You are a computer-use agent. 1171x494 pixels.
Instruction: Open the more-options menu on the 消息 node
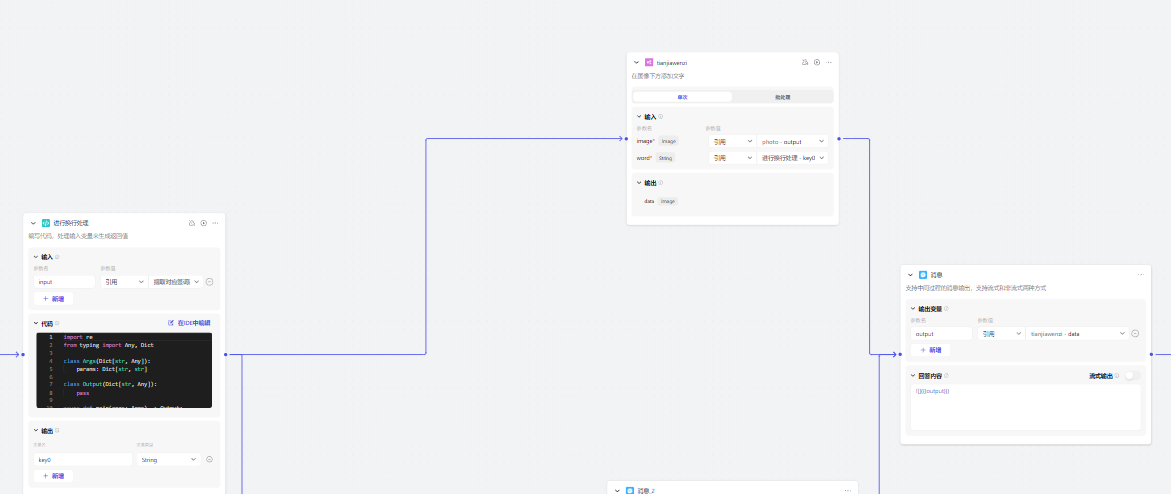[1140, 274]
